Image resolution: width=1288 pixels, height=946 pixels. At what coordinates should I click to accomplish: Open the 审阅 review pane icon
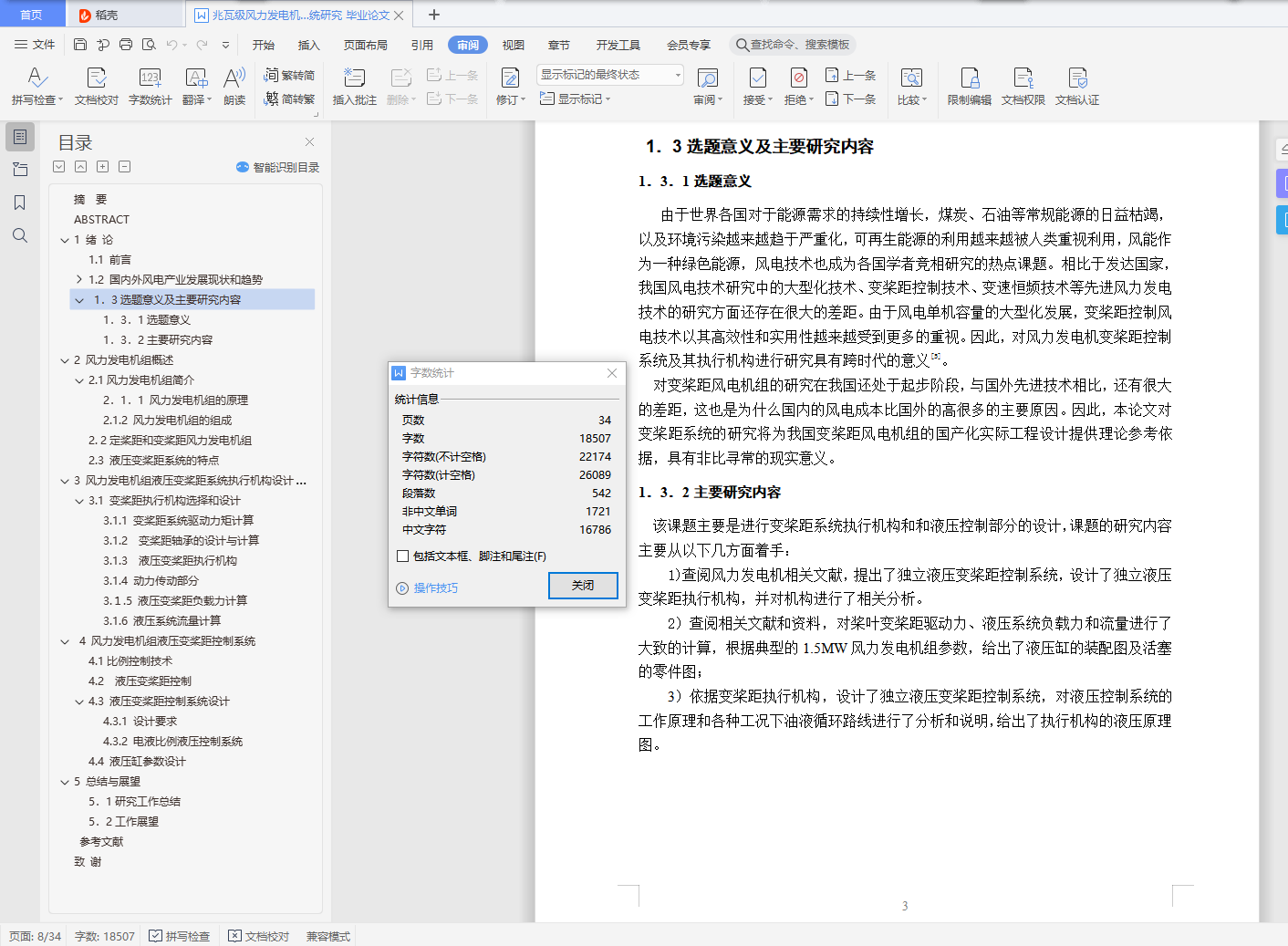707,78
